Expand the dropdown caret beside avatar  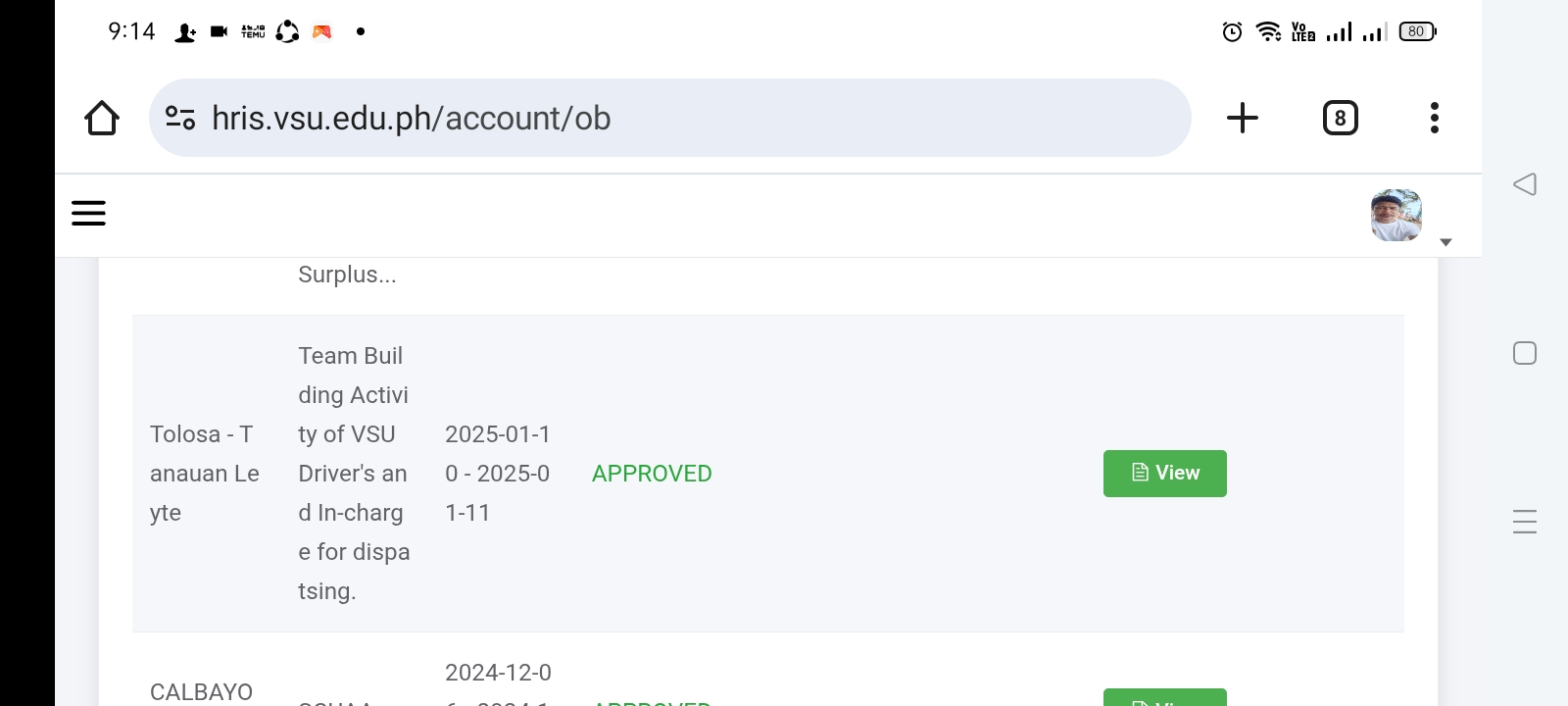(1445, 241)
